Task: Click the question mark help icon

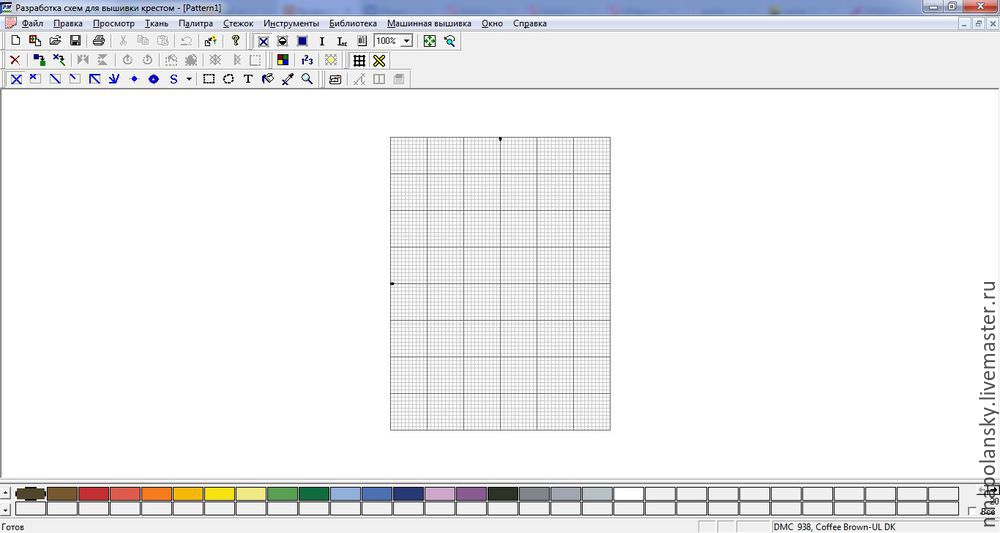Action: [235, 41]
